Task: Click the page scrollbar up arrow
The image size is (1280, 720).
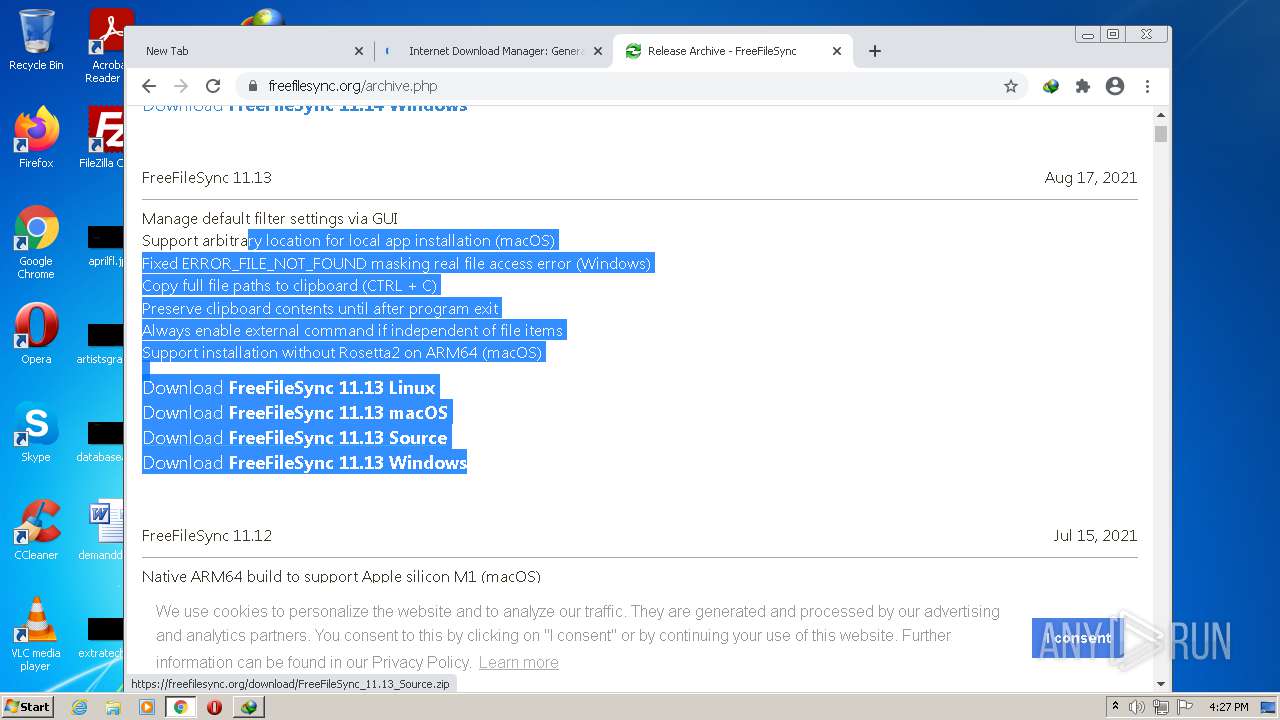Action: click(1161, 115)
